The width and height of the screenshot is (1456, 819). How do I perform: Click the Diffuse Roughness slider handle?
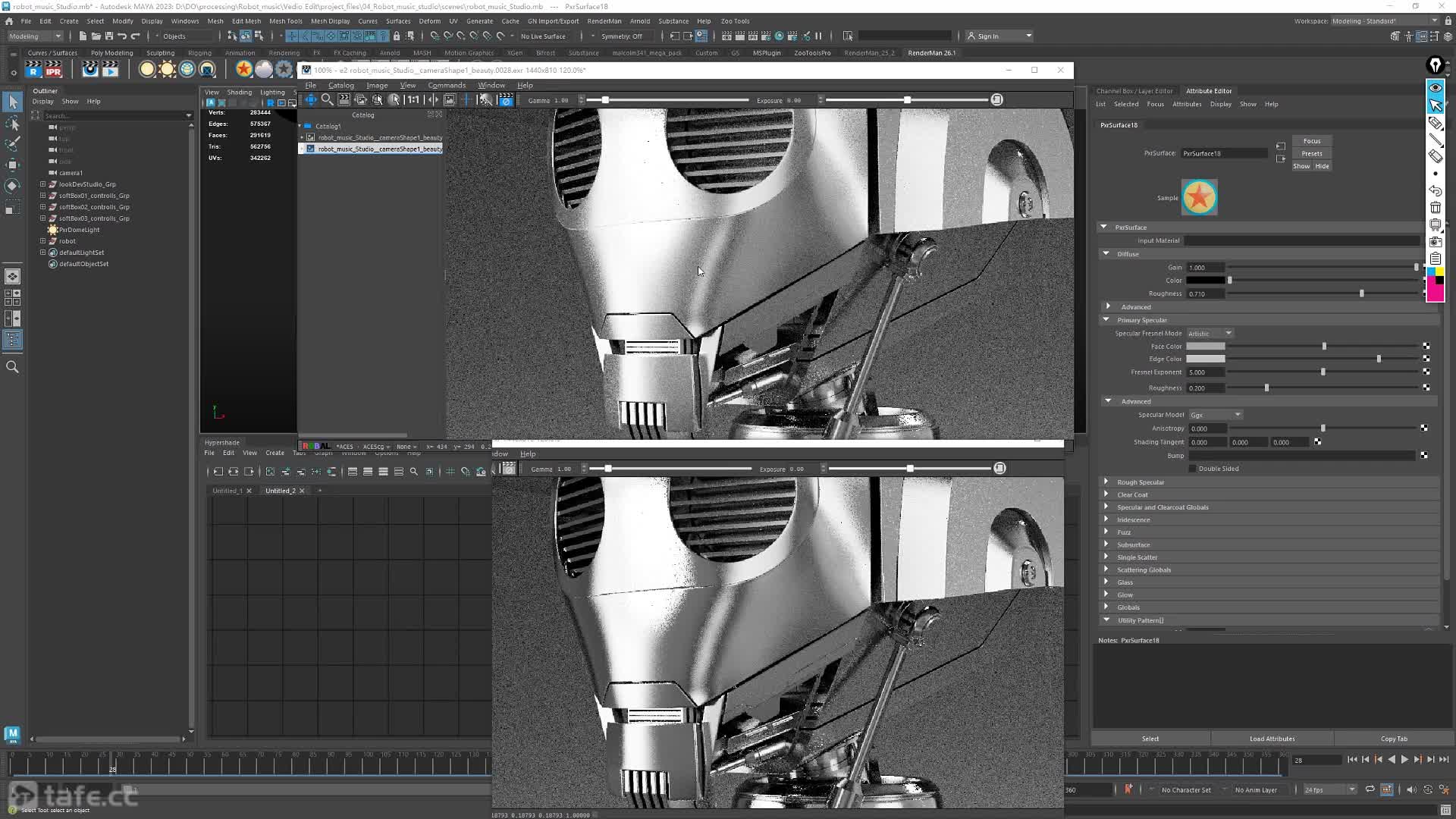pos(1362,293)
